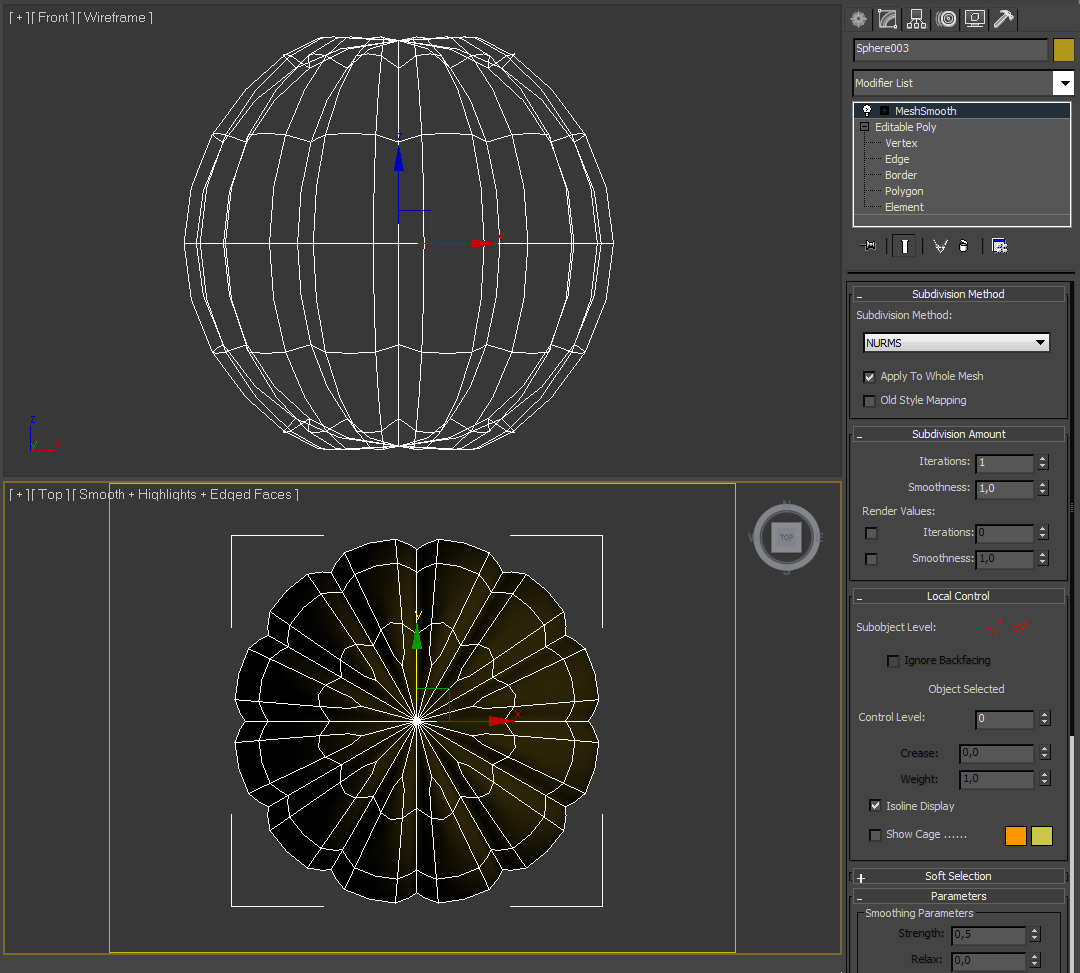Open the Motion panel icon
Image resolution: width=1080 pixels, height=973 pixels.
point(946,19)
